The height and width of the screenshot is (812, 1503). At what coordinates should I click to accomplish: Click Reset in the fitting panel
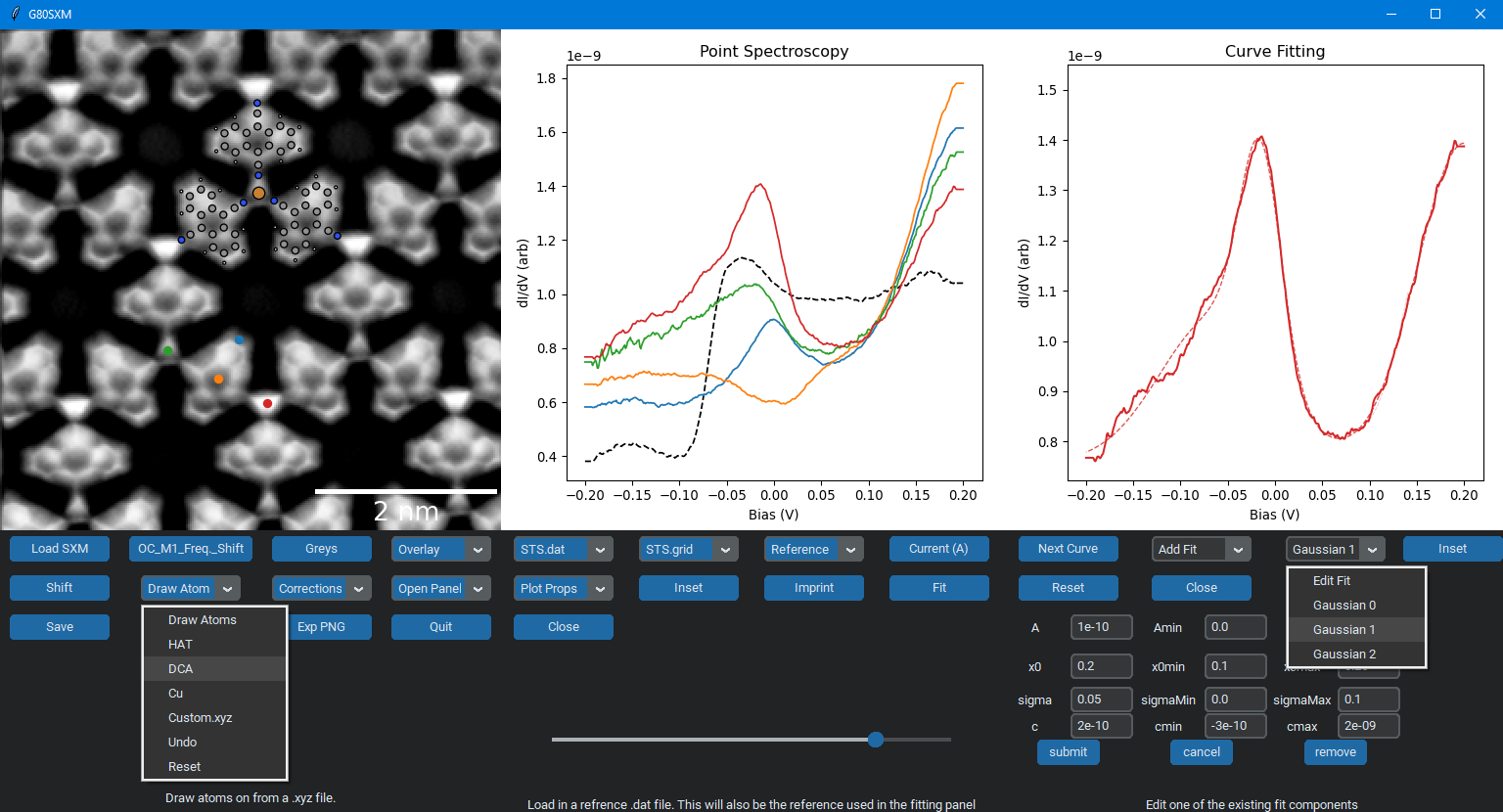coord(1069,588)
